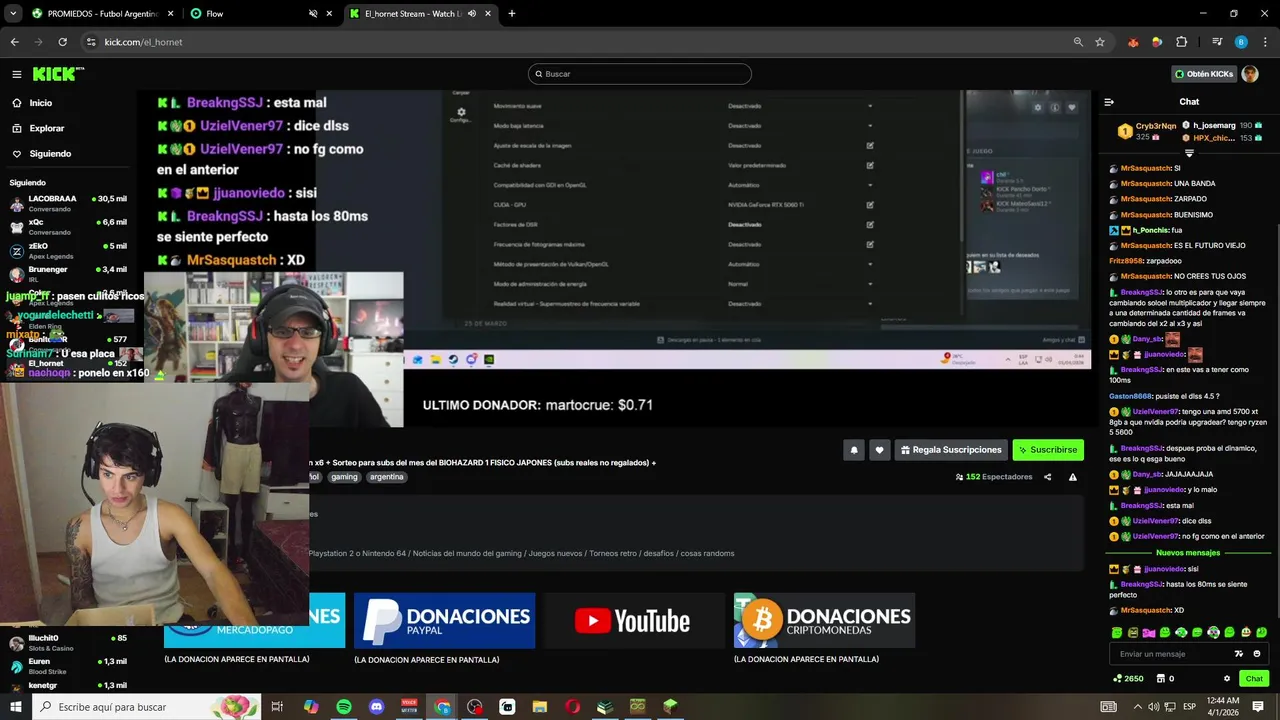The height and width of the screenshot is (720, 1280).
Task: Open Explorar in the sidebar
Action: (x=46, y=128)
